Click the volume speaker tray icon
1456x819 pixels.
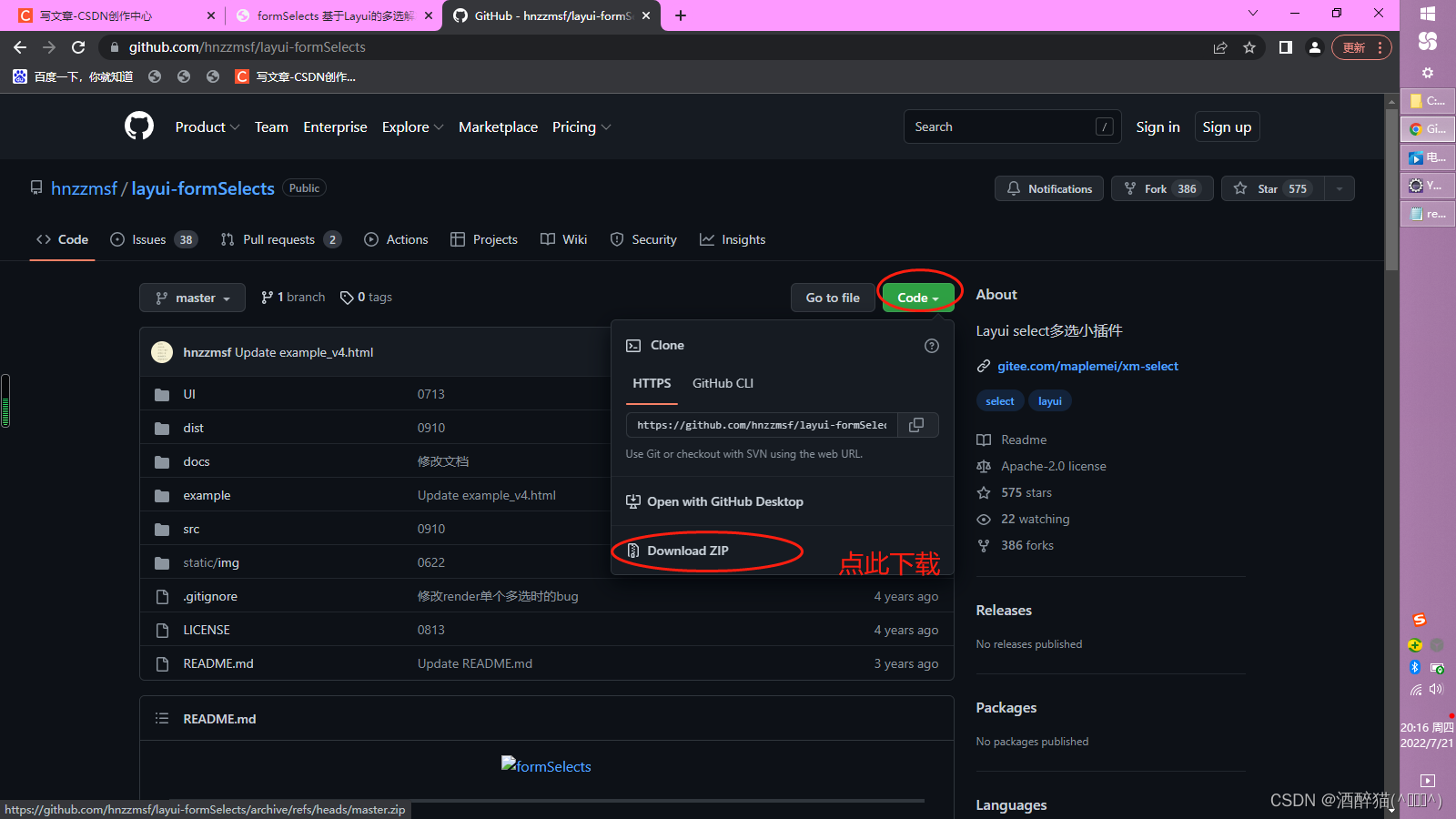coord(1437,689)
